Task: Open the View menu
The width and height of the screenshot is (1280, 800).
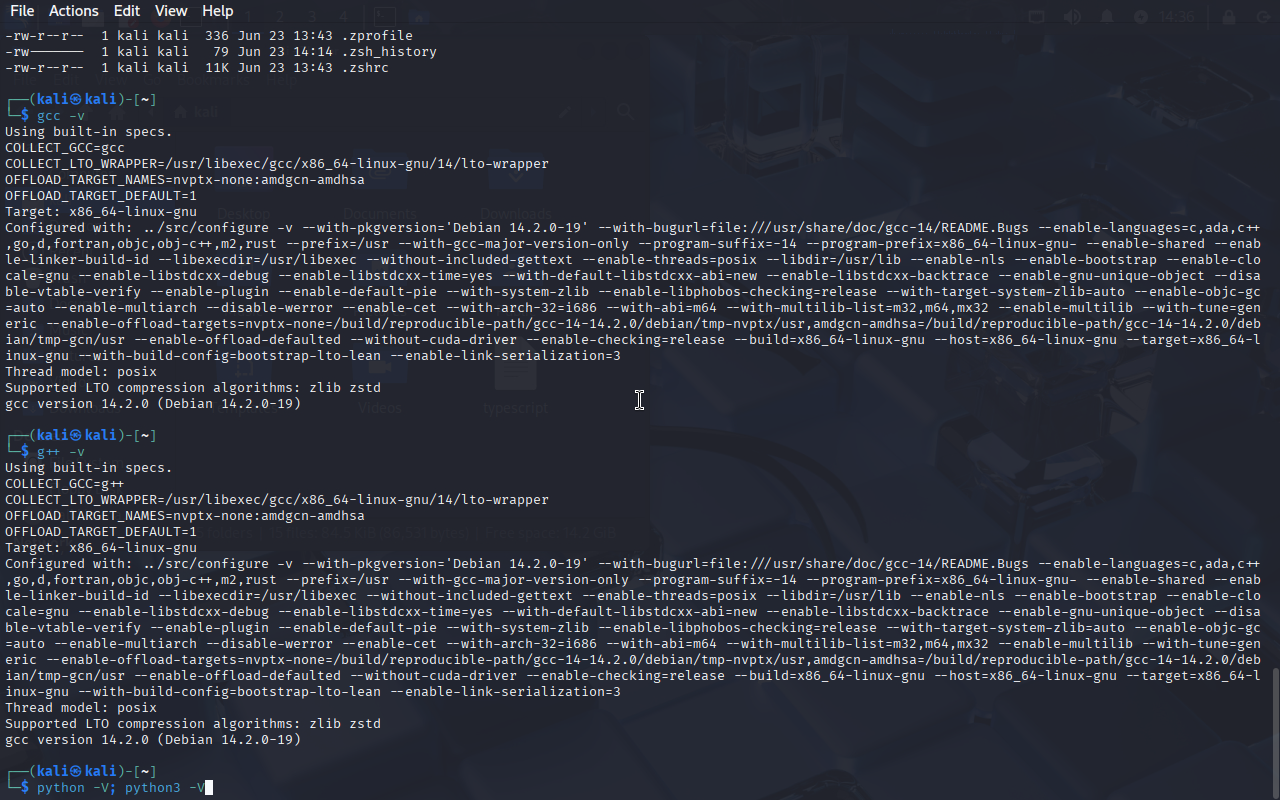Action: pos(171,11)
